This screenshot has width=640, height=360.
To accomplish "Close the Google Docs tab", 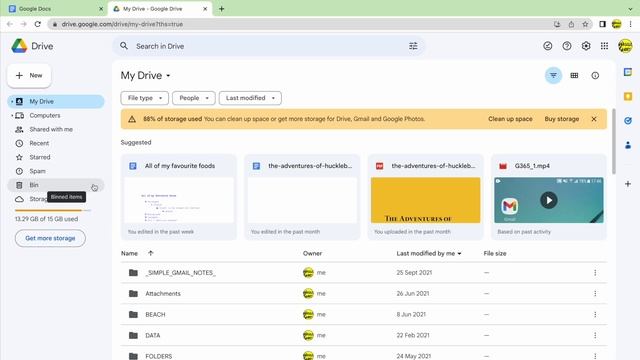I will coord(101,9).
